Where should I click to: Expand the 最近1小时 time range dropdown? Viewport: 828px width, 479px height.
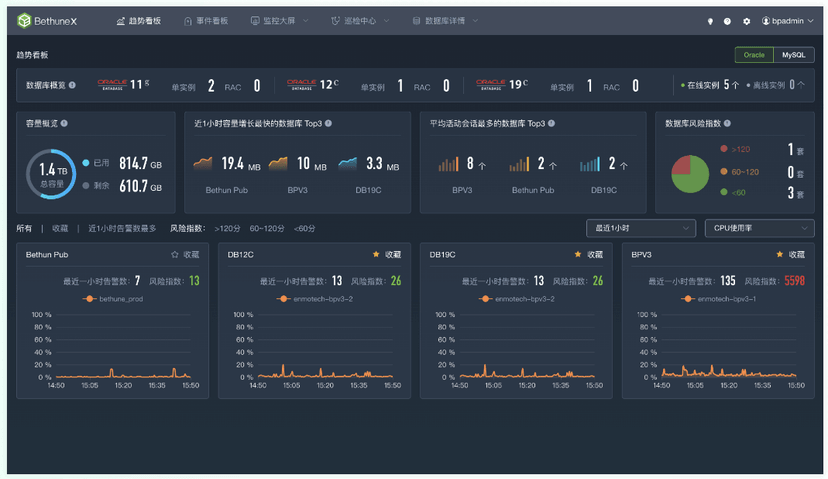pyautogui.click(x=641, y=228)
